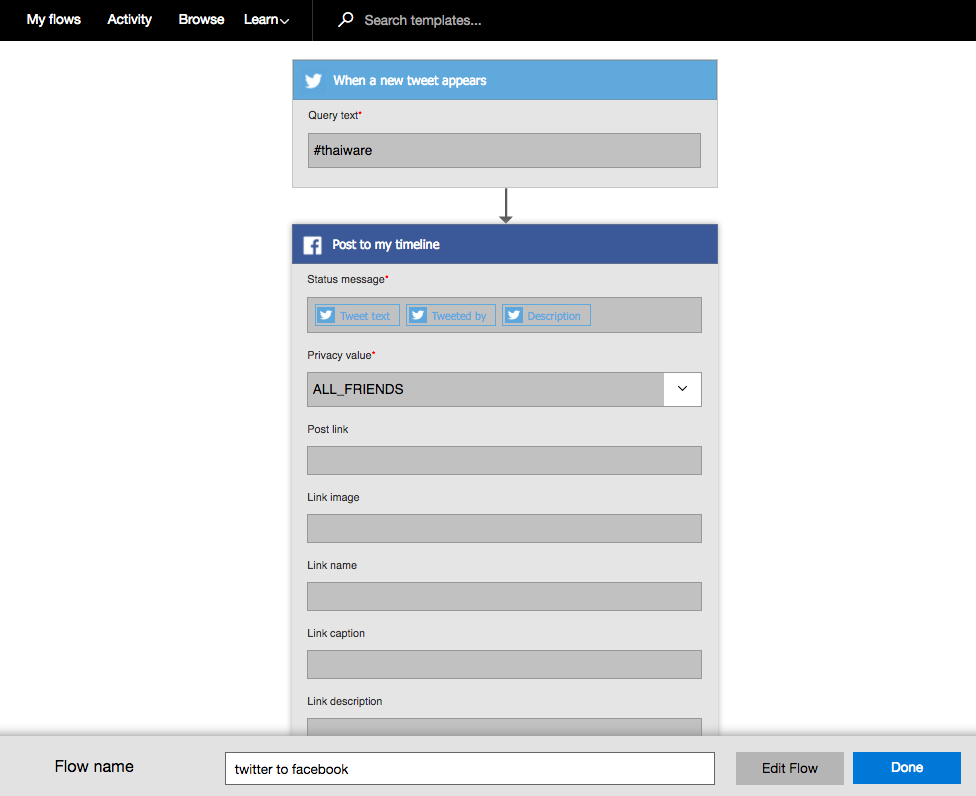Click the Status message input area

pyautogui.click(x=504, y=315)
